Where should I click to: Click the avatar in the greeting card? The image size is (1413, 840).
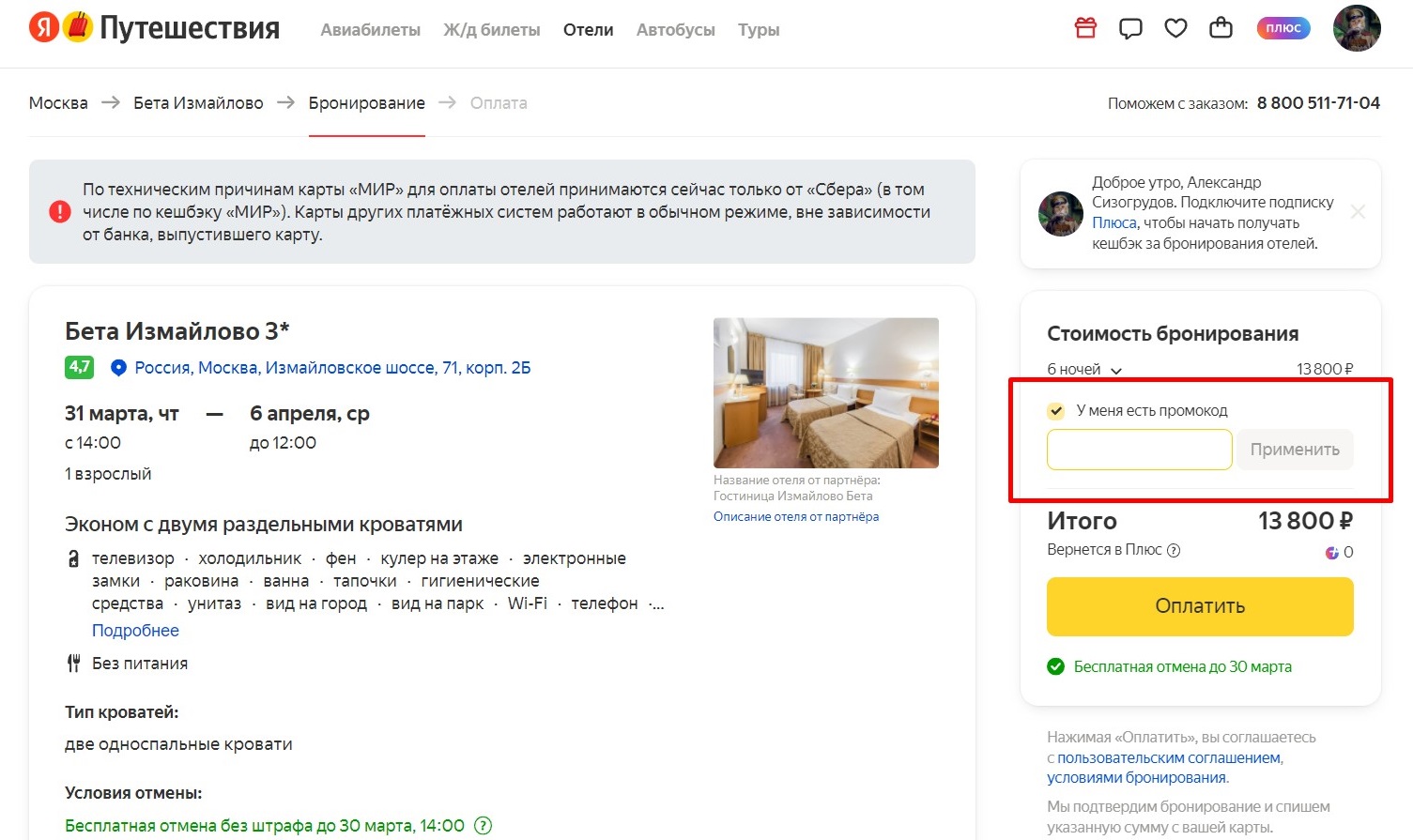click(1061, 213)
